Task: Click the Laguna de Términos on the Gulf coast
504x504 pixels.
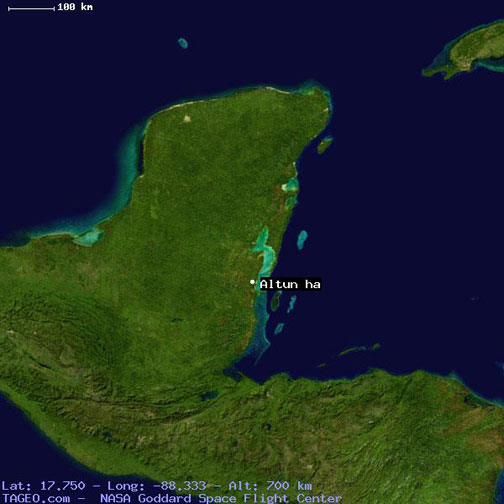Action: point(88,237)
